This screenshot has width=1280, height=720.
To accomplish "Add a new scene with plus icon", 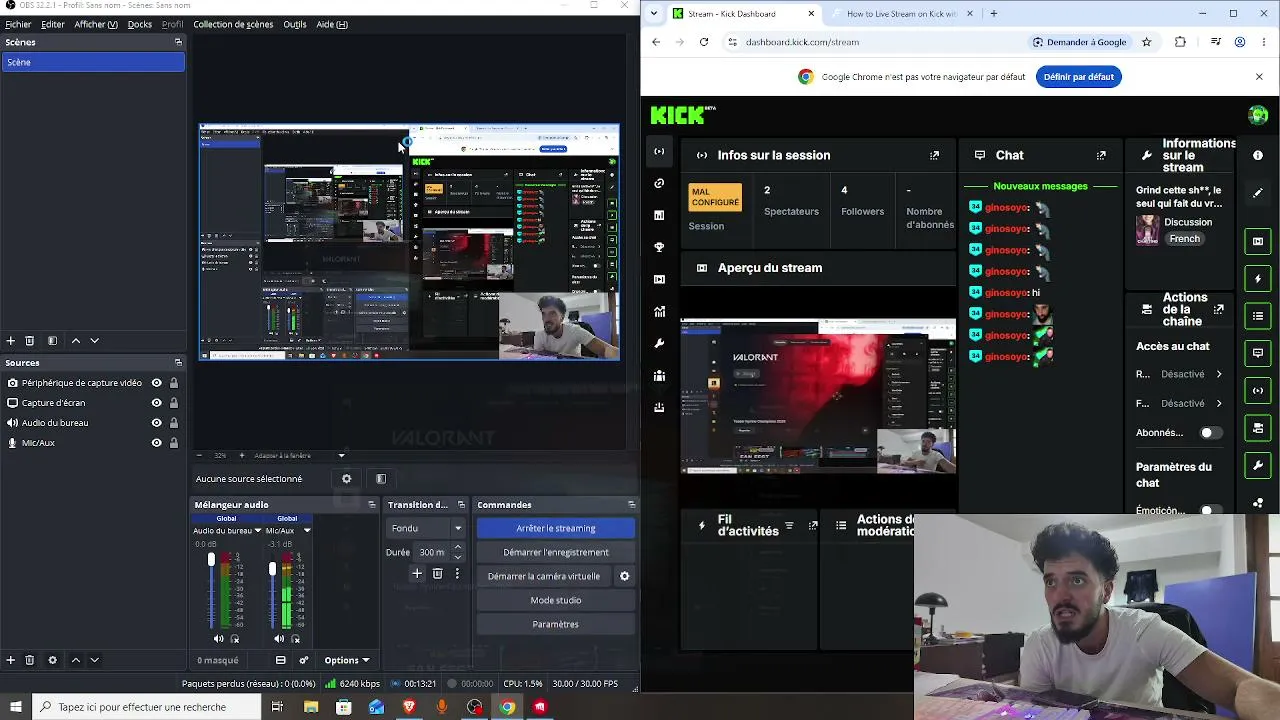I will 11,341.
